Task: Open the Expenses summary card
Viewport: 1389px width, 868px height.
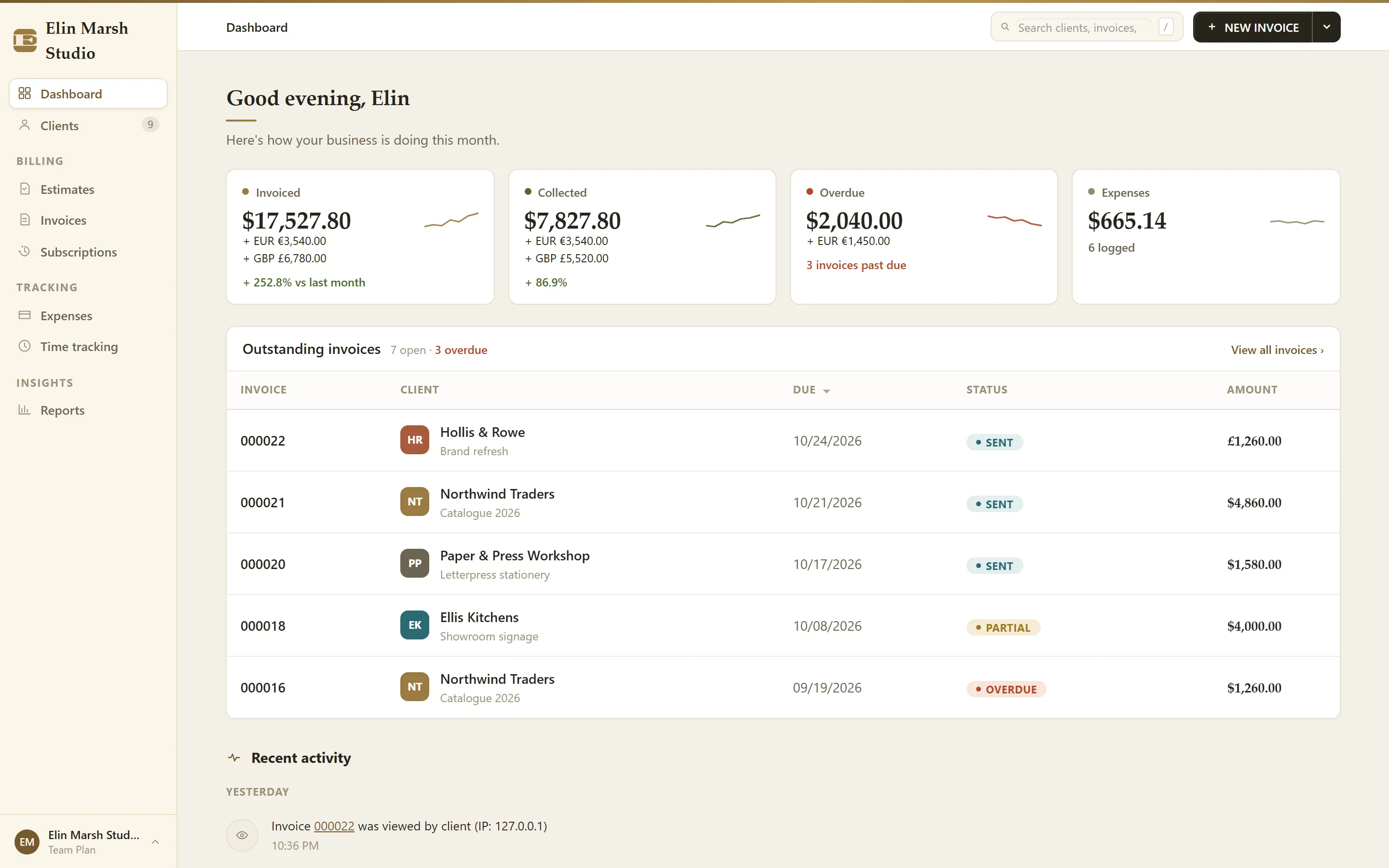Action: pyautogui.click(x=1206, y=236)
